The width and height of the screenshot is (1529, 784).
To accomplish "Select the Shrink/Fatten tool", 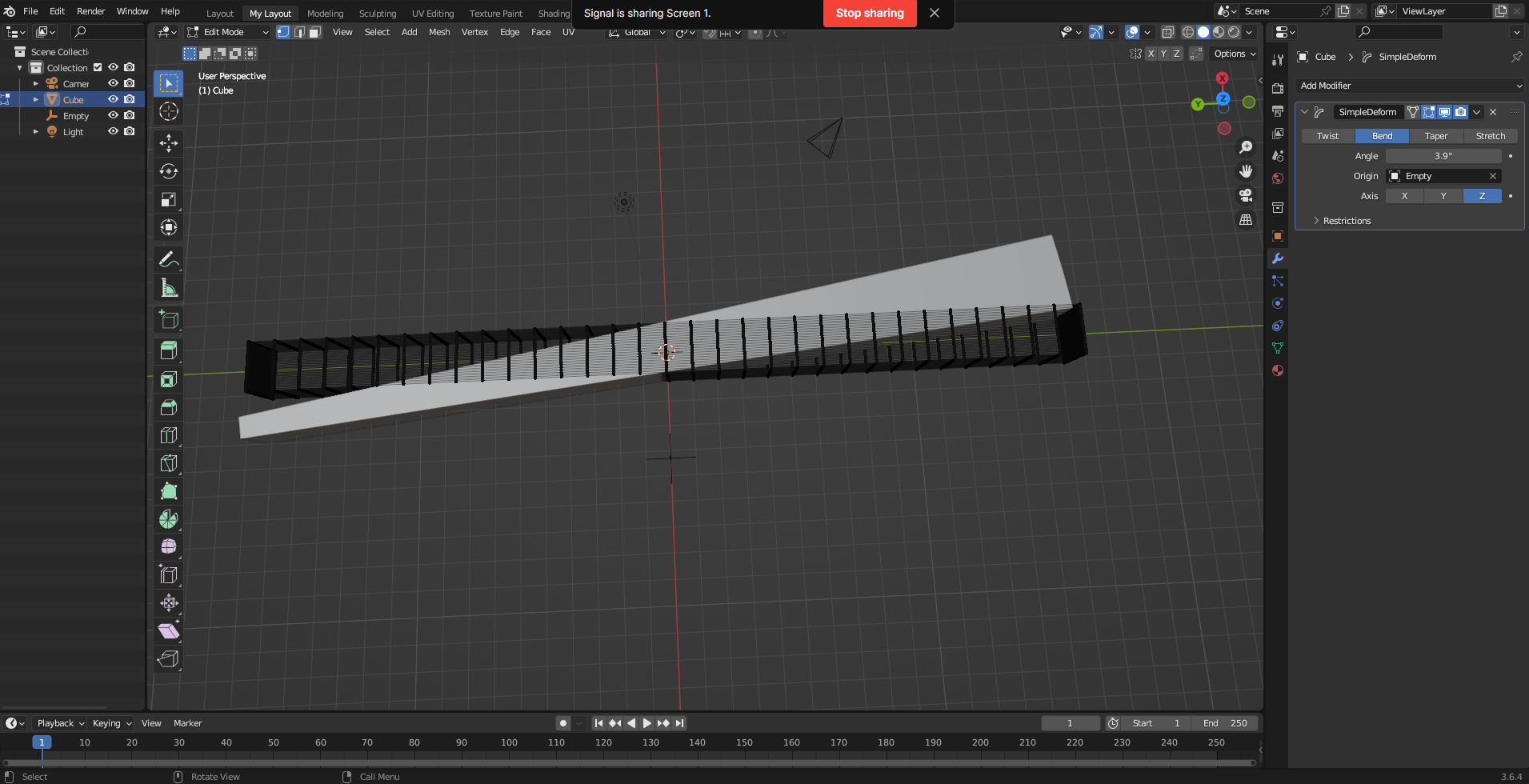I will tap(169, 602).
